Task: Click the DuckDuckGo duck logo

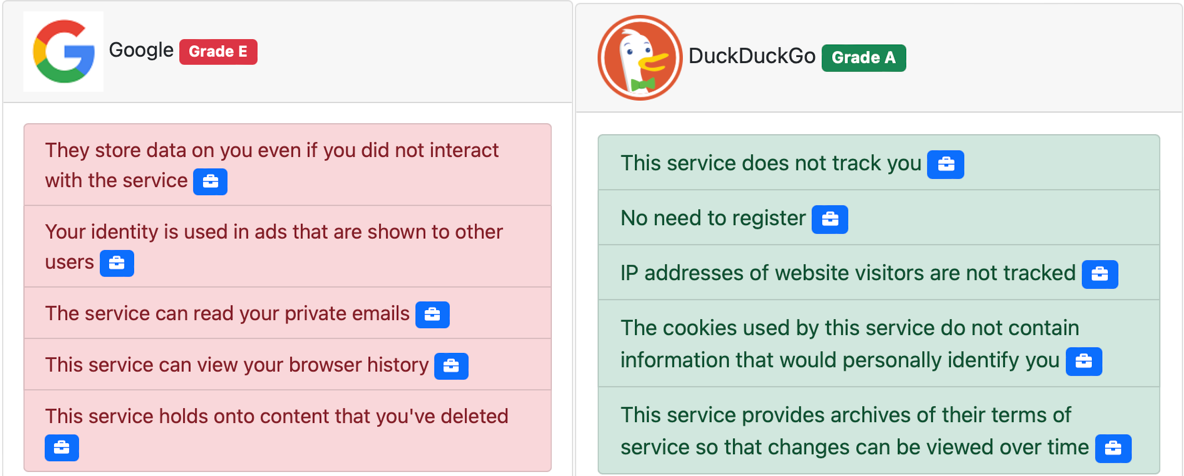Action: click(640, 57)
